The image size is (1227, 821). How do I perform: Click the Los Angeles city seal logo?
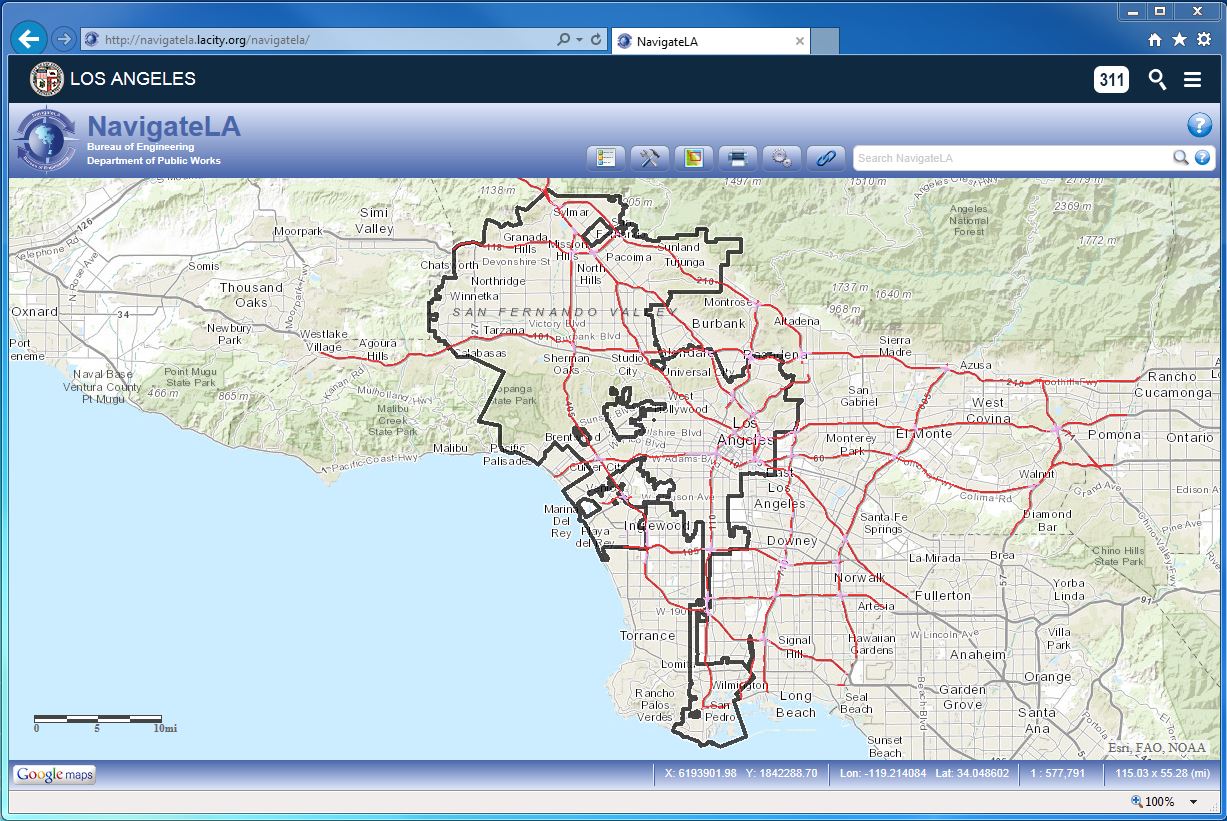(46, 79)
